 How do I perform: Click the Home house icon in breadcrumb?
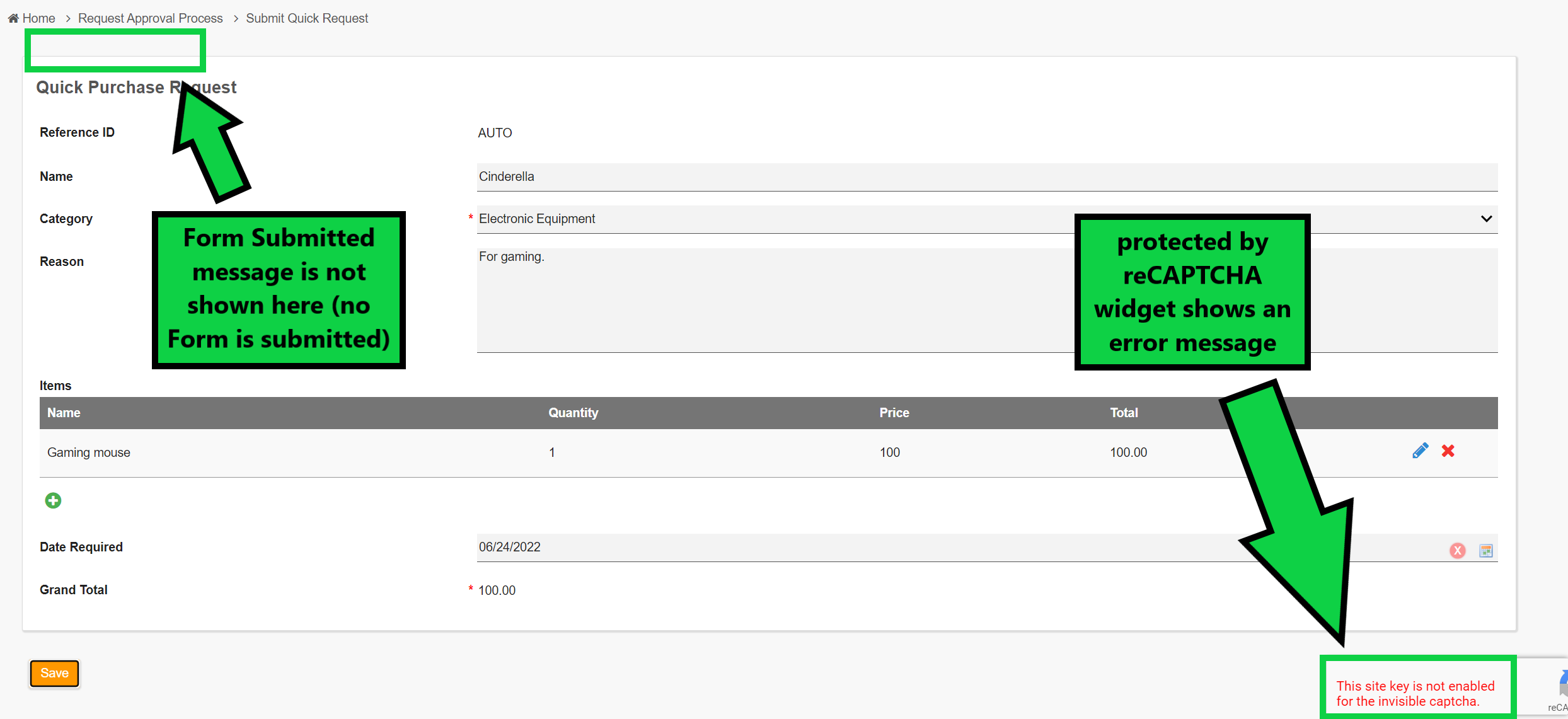click(x=13, y=18)
